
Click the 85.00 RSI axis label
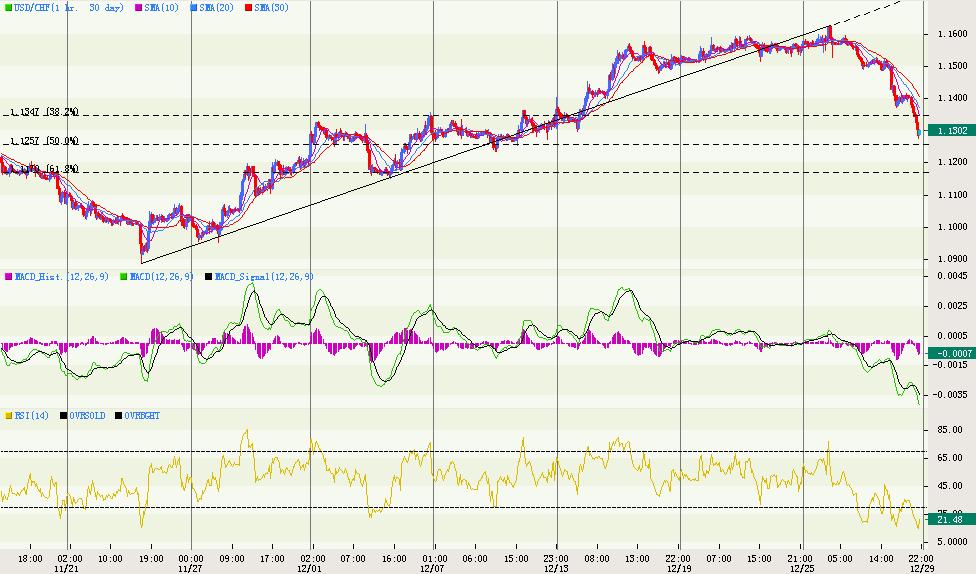tap(950, 430)
